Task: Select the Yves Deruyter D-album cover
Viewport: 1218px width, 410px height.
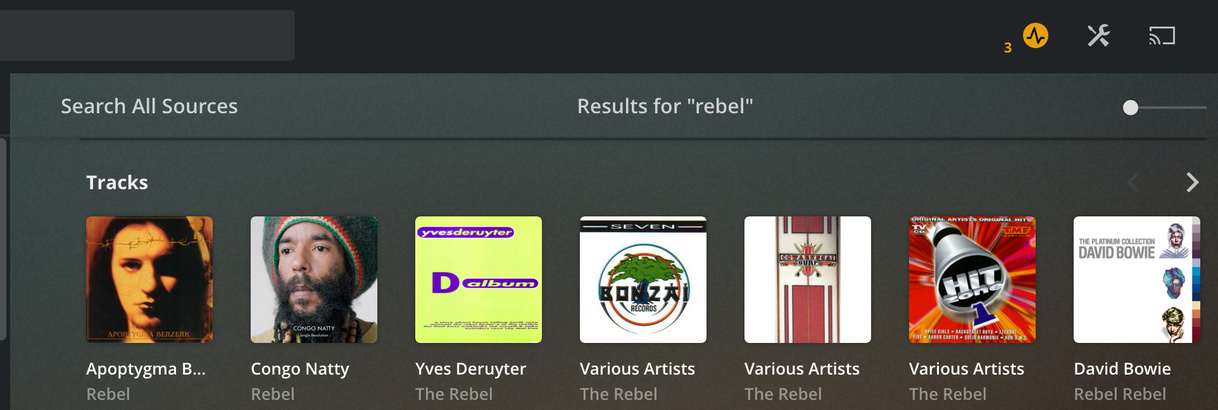Action: [x=478, y=280]
